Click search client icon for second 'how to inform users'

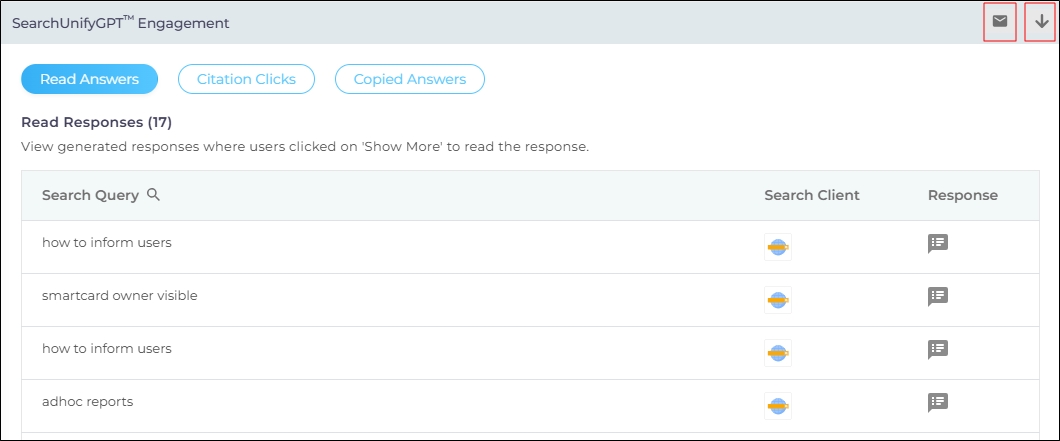pyautogui.click(x=777, y=352)
